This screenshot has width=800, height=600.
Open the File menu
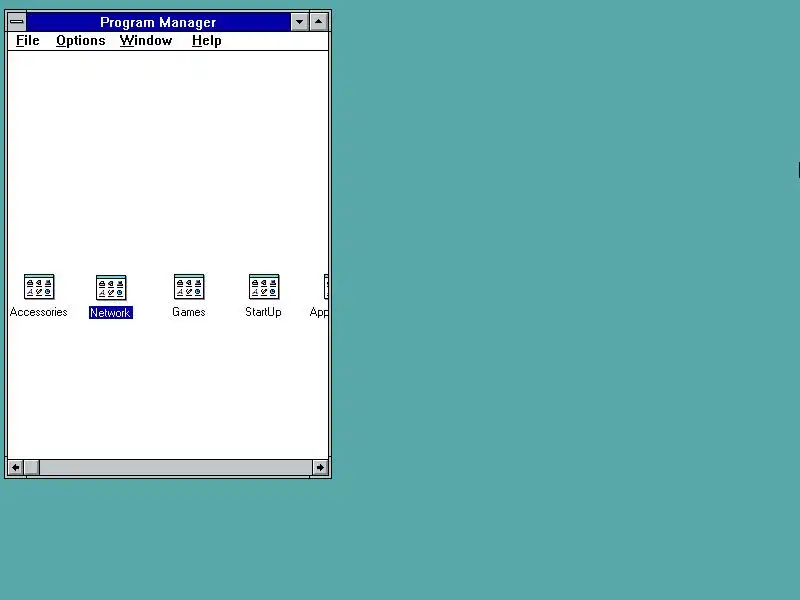pyautogui.click(x=28, y=41)
